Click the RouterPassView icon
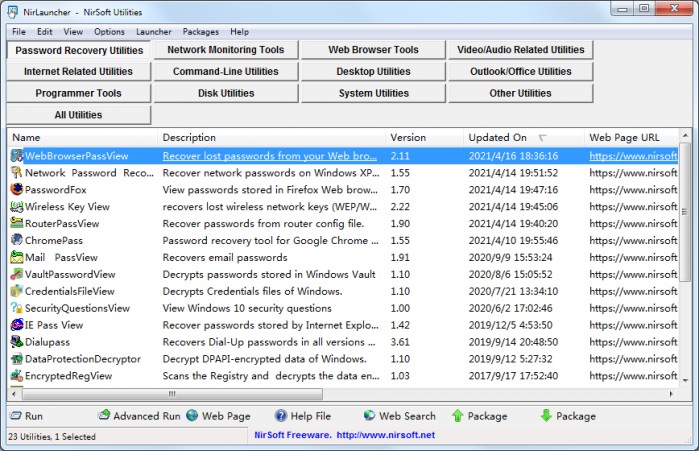 pos(16,223)
